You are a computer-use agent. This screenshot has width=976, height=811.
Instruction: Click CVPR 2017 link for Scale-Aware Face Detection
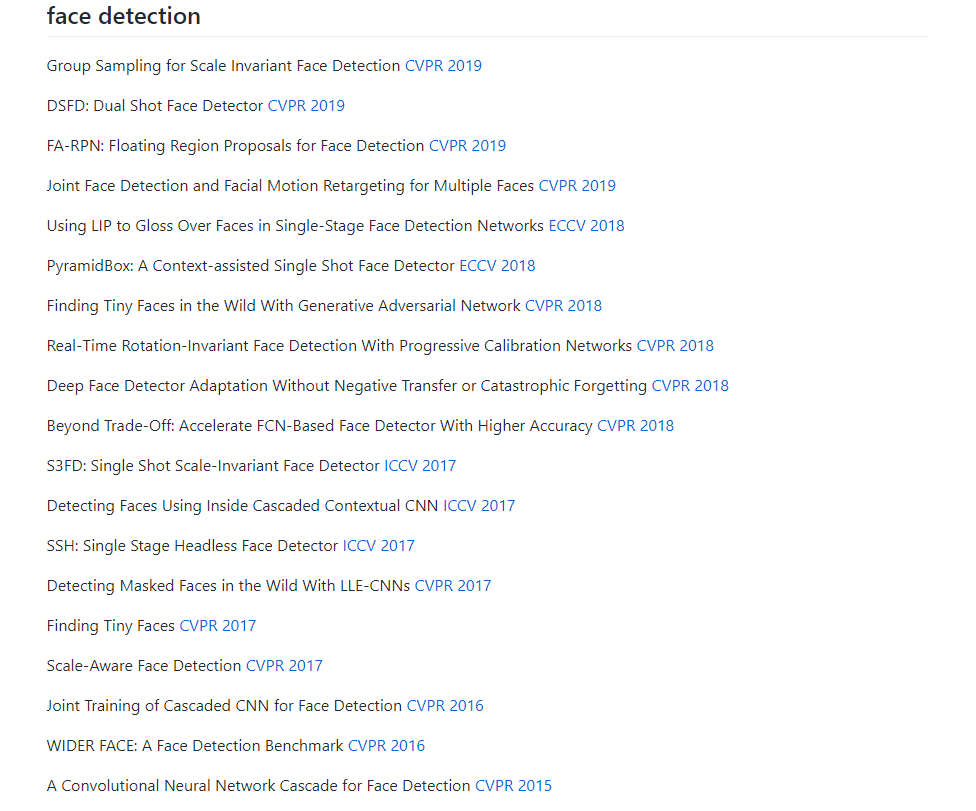click(284, 666)
